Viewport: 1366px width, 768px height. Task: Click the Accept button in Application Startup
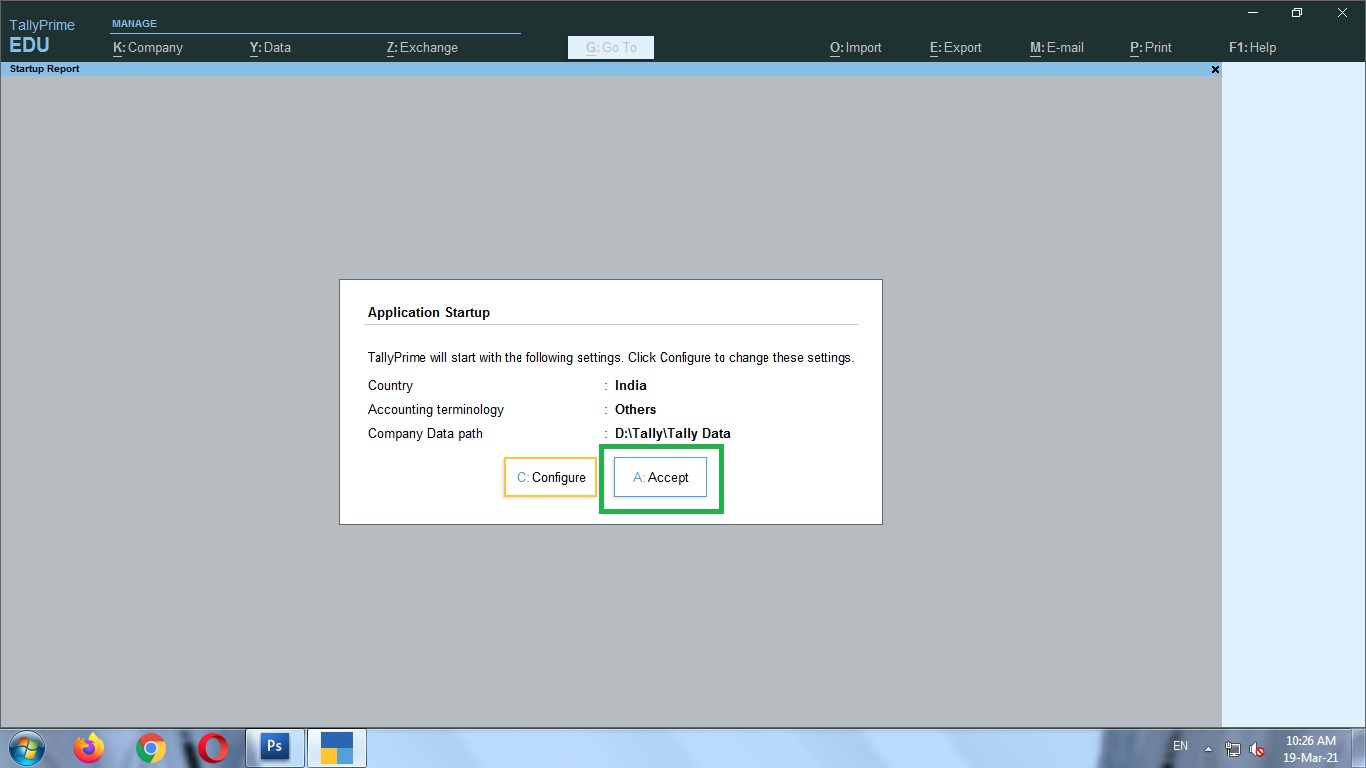[x=660, y=477]
